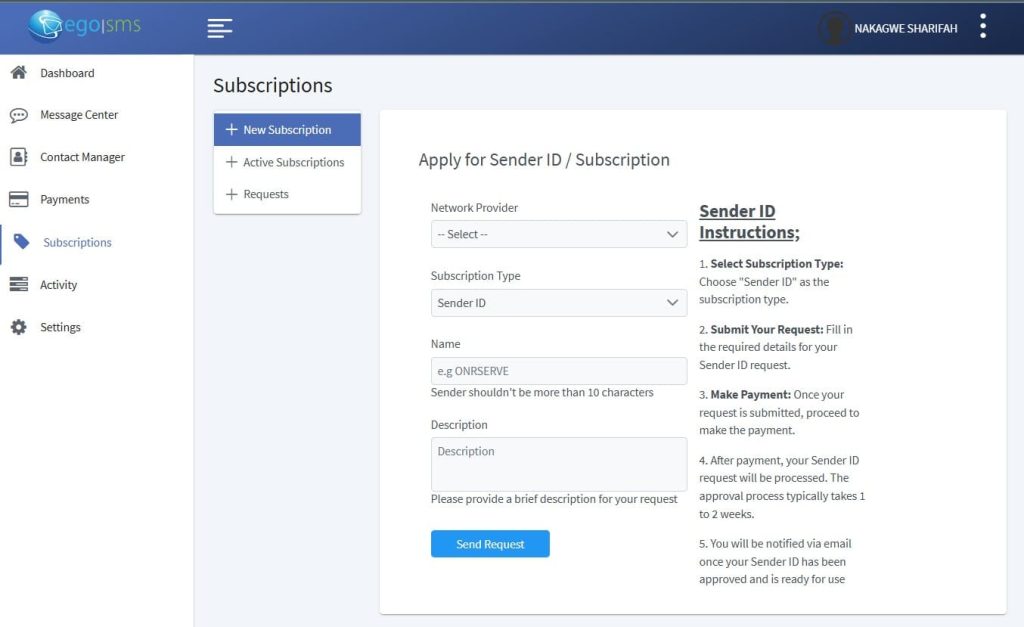
Task: Click the Settings gear icon
Action: click(x=18, y=327)
